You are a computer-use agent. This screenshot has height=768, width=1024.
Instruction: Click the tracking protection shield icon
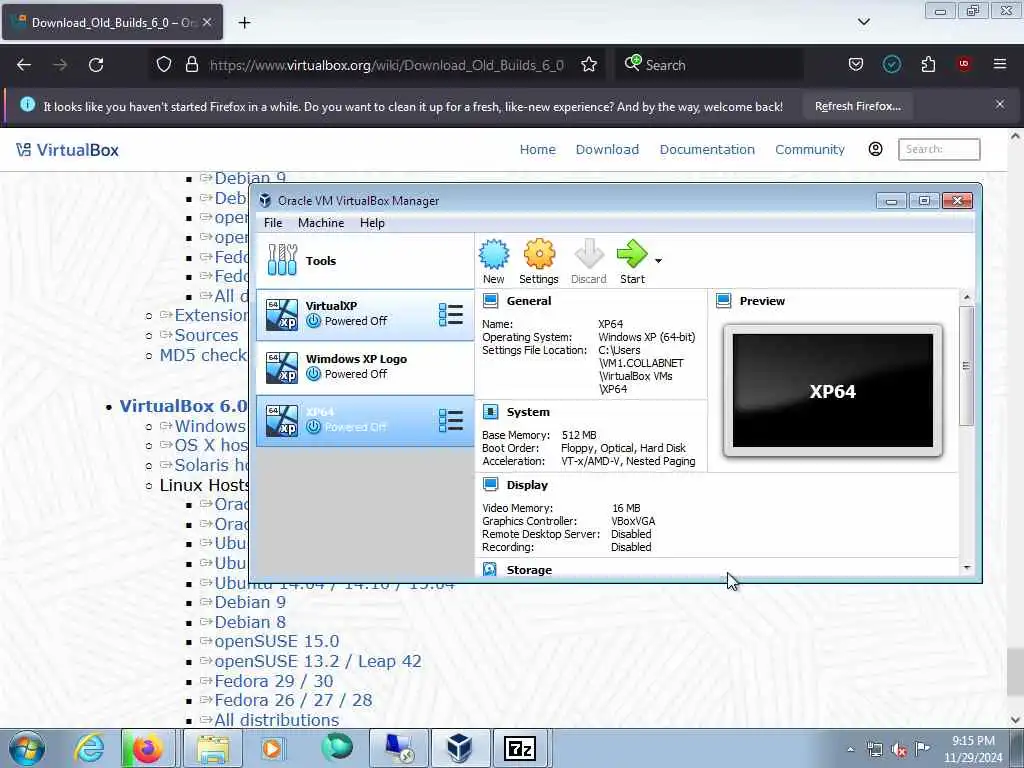click(164, 64)
